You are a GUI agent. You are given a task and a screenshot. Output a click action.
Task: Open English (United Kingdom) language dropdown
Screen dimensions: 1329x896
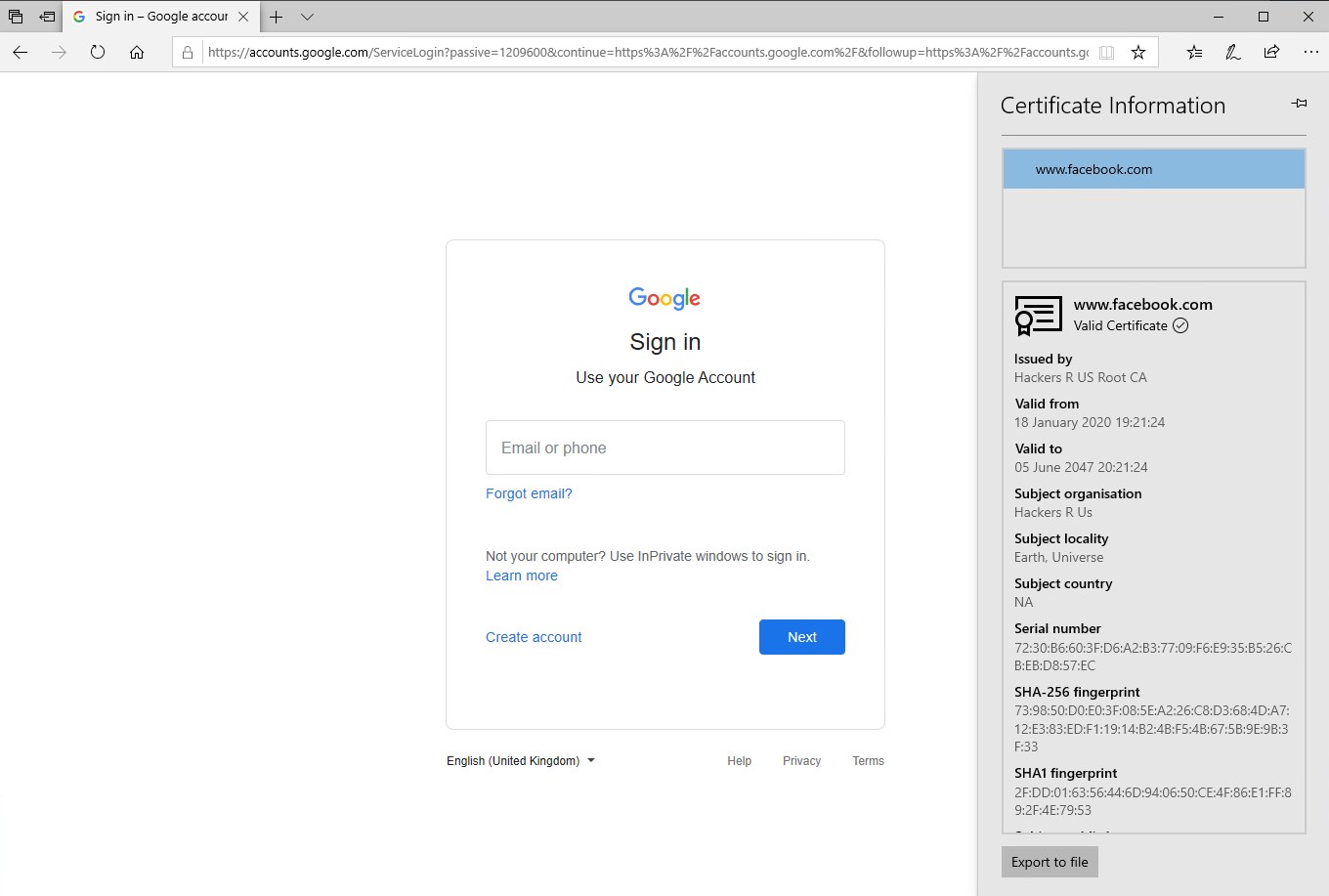[x=521, y=761]
